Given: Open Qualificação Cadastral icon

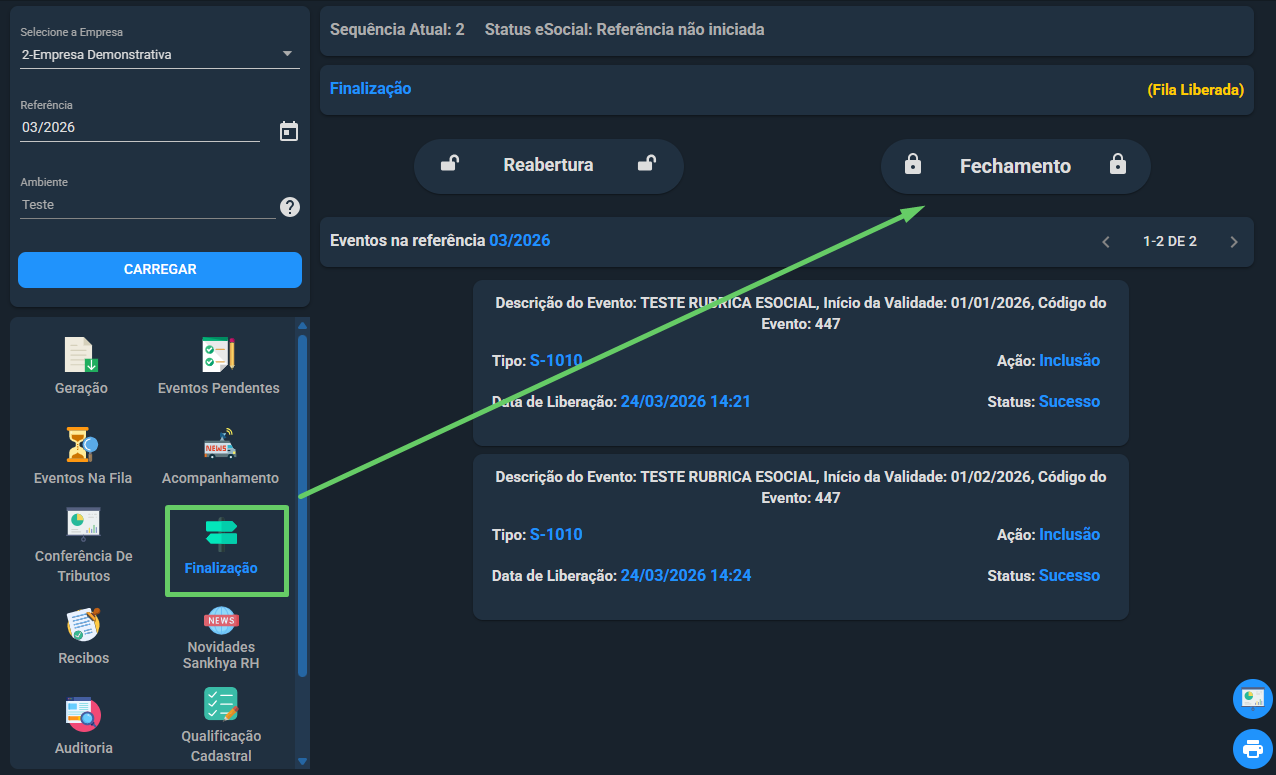Looking at the screenshot, I should [x=221, y=704].
